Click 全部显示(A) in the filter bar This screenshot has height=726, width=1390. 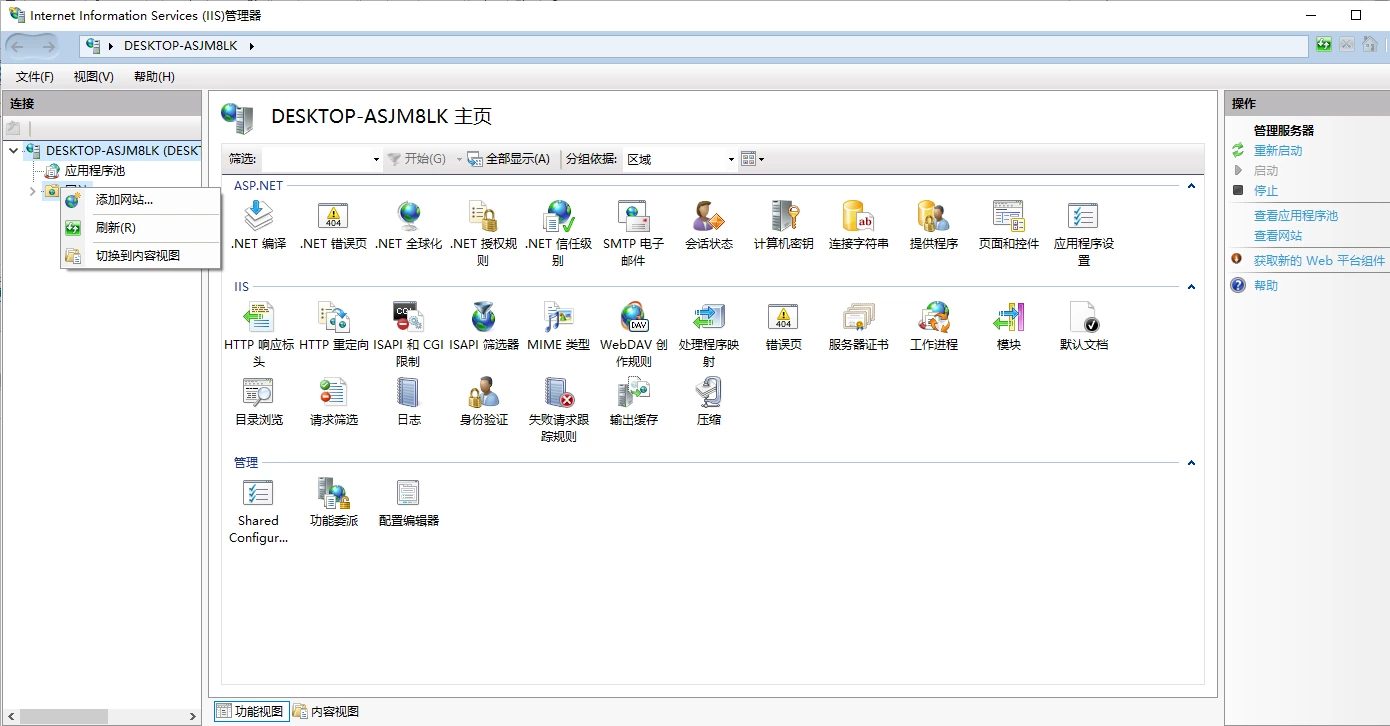coord(509,159)
